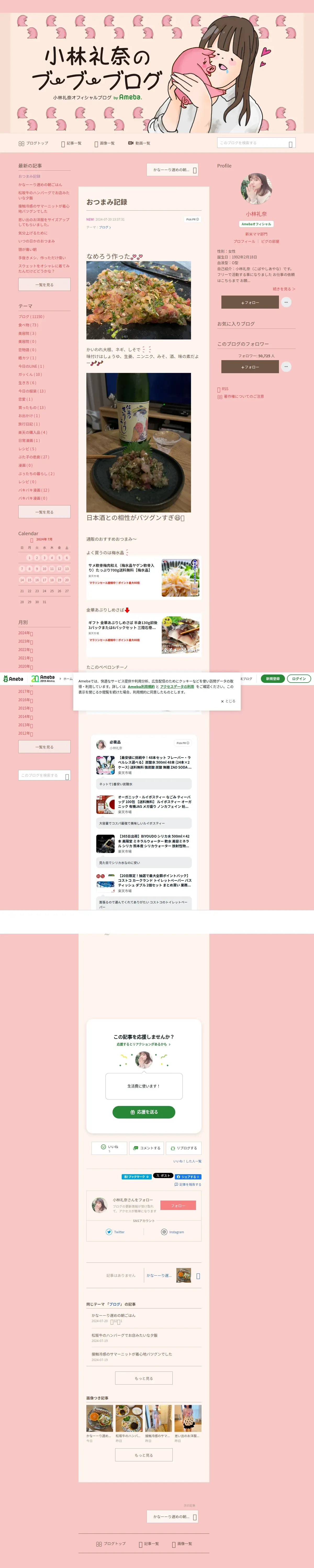
Task: Open the 記事一覧 header tab
Action: (x=71, y=143)
